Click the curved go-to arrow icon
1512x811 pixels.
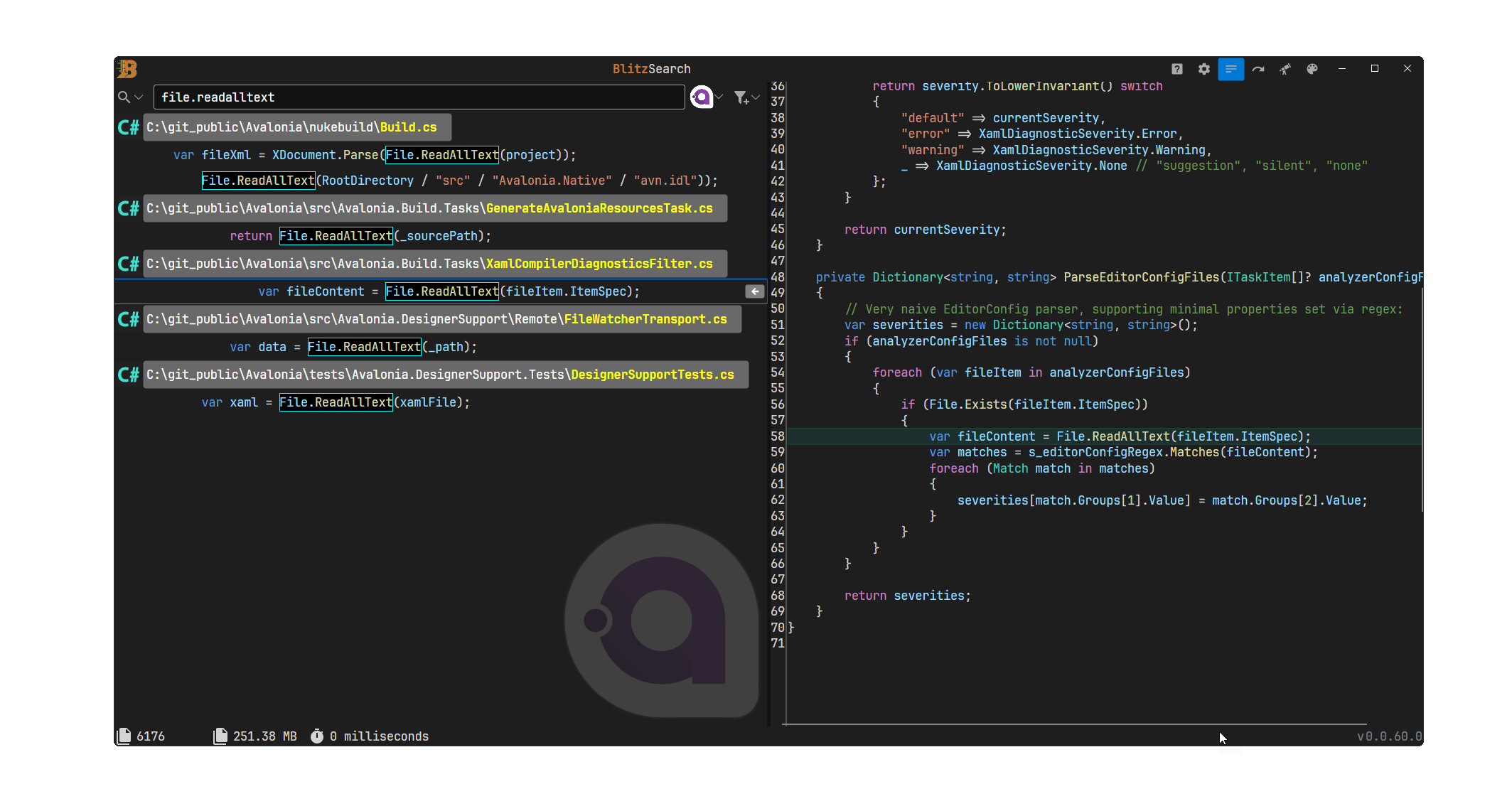pyautogui.click(x=1258, y=69)
